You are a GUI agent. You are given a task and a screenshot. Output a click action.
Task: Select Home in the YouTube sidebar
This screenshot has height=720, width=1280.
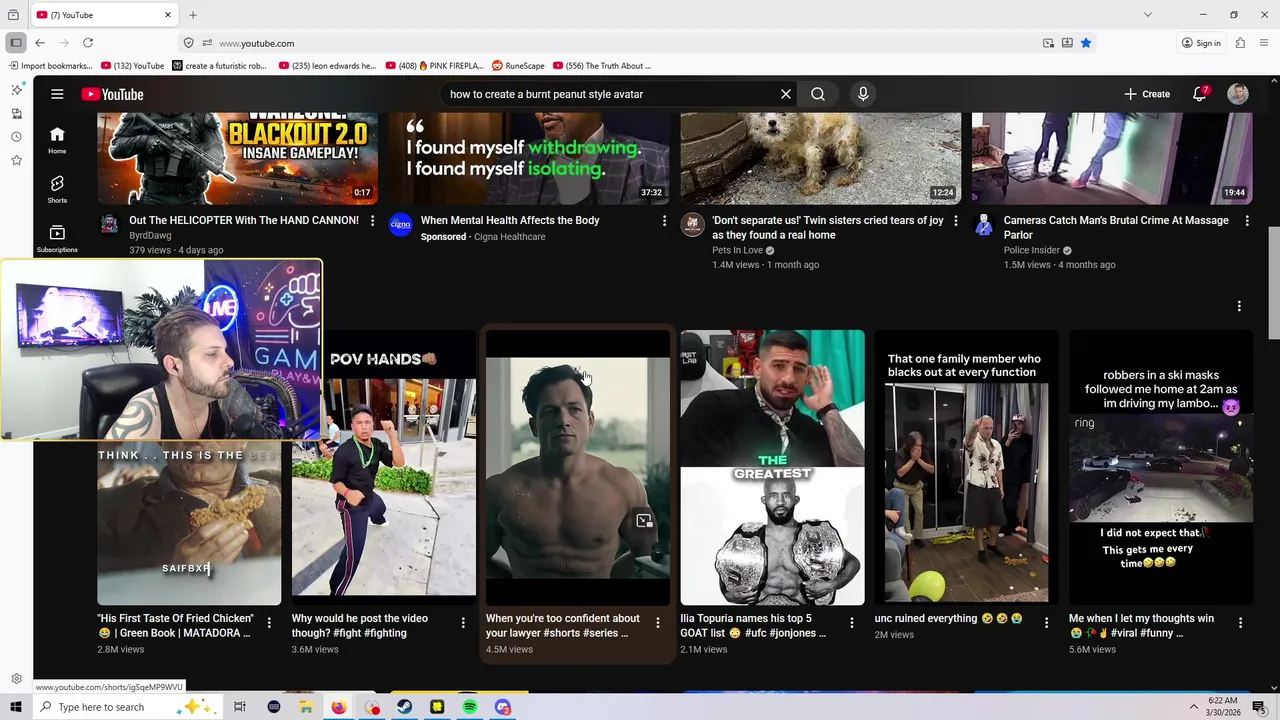point(57,140)
